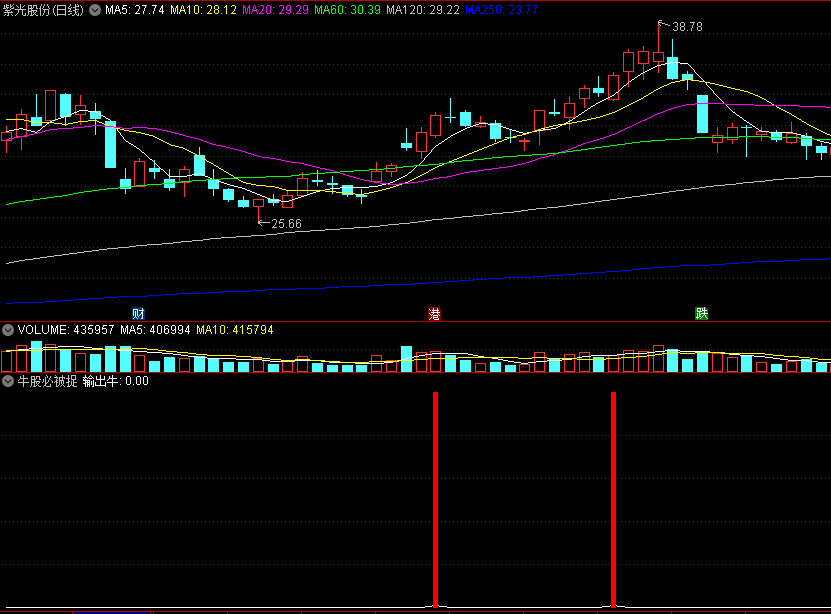
Task: Click the large cyan candlestick below the 38.78 peak
Action: click(x=702, y=114)
